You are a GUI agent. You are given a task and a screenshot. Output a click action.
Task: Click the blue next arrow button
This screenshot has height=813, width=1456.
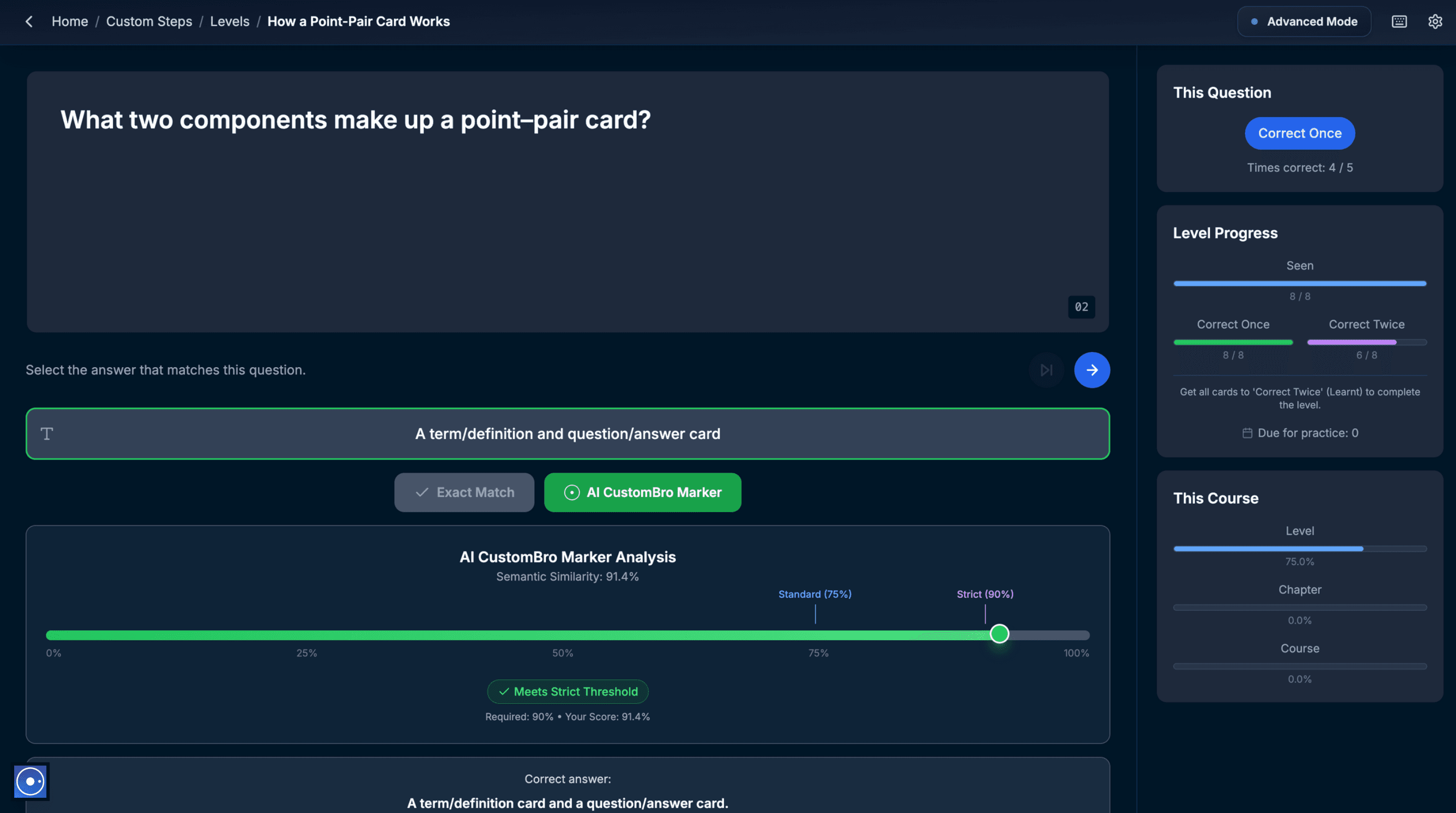[1091, 370]
